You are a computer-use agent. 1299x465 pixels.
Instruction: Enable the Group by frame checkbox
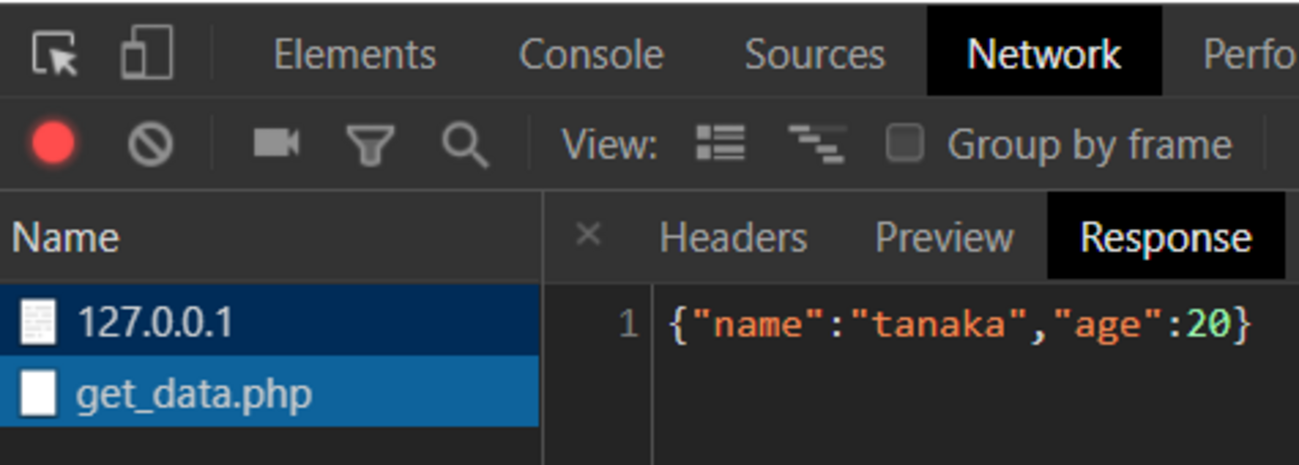click(x=904, y=144)
